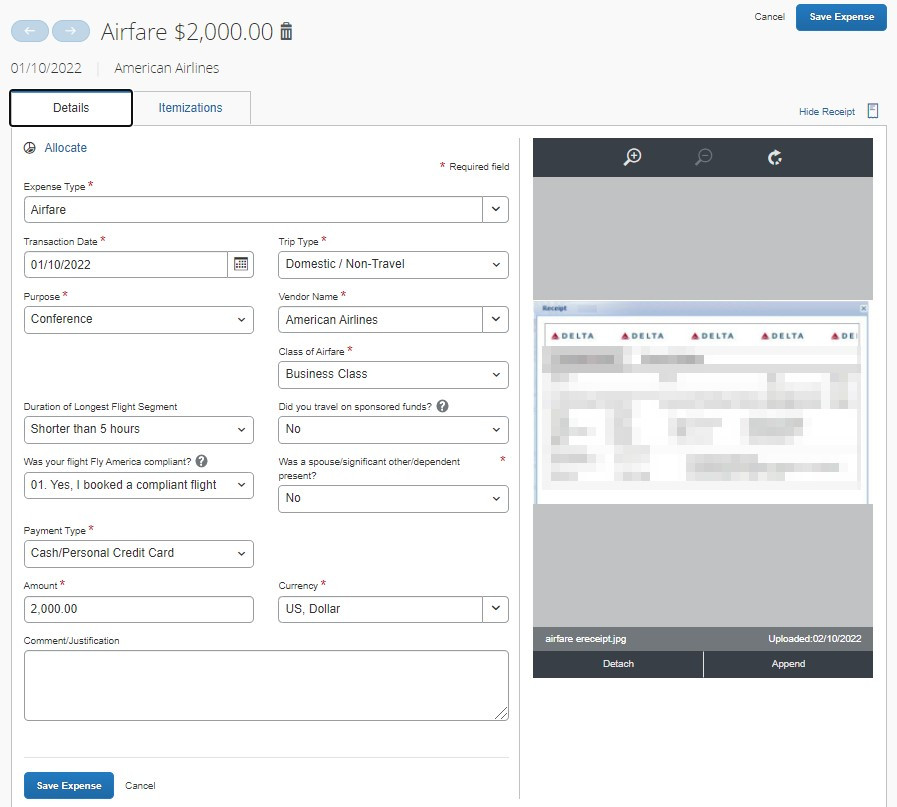
Task: Expand the Currency dropdown
Action: (x=495, y=608)
